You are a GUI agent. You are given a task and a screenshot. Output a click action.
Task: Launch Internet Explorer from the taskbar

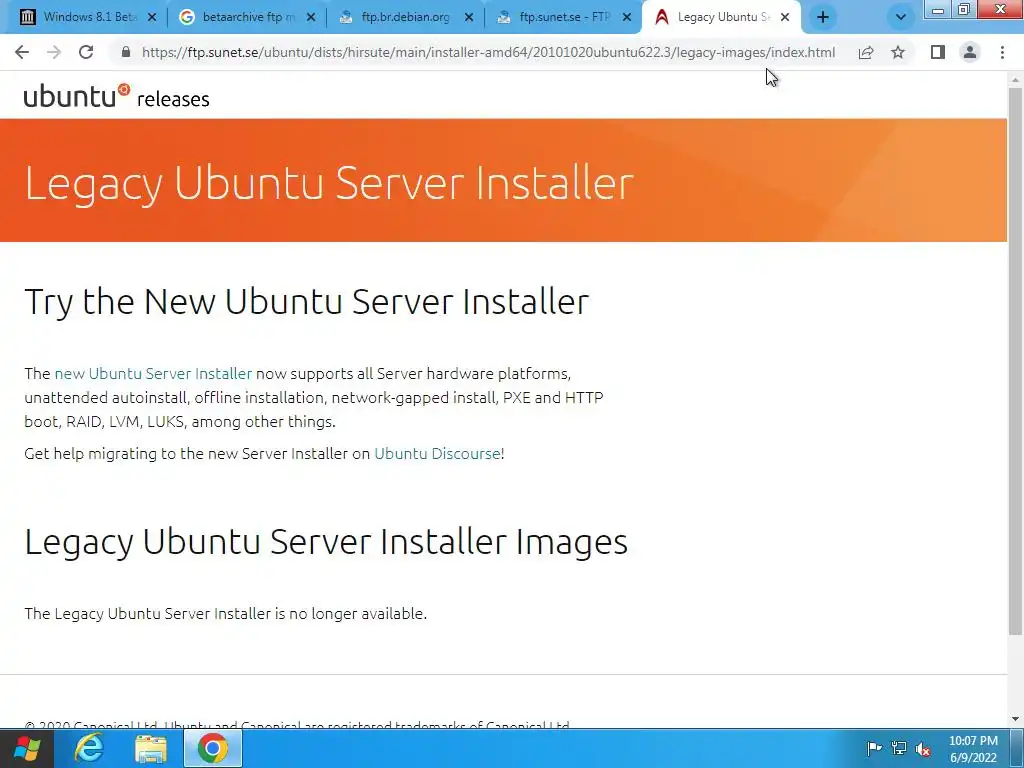point(89,748)
